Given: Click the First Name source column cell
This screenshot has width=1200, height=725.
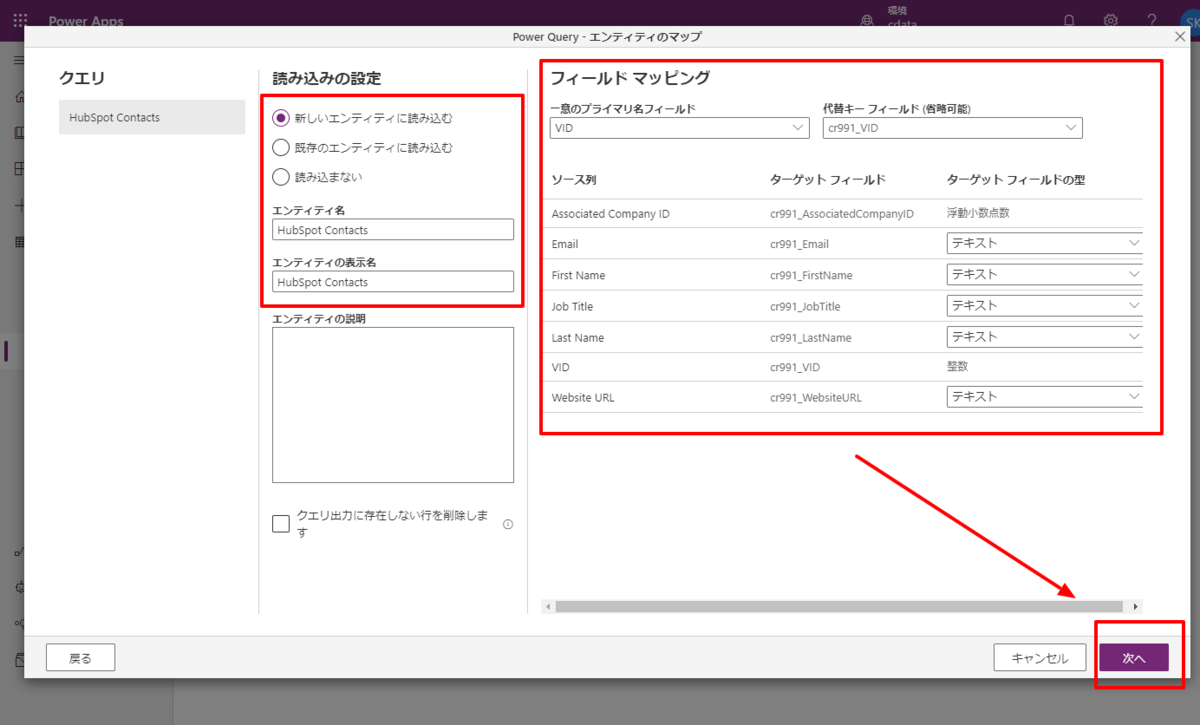Looking at the screenshot, I should [x=578, y=275].
